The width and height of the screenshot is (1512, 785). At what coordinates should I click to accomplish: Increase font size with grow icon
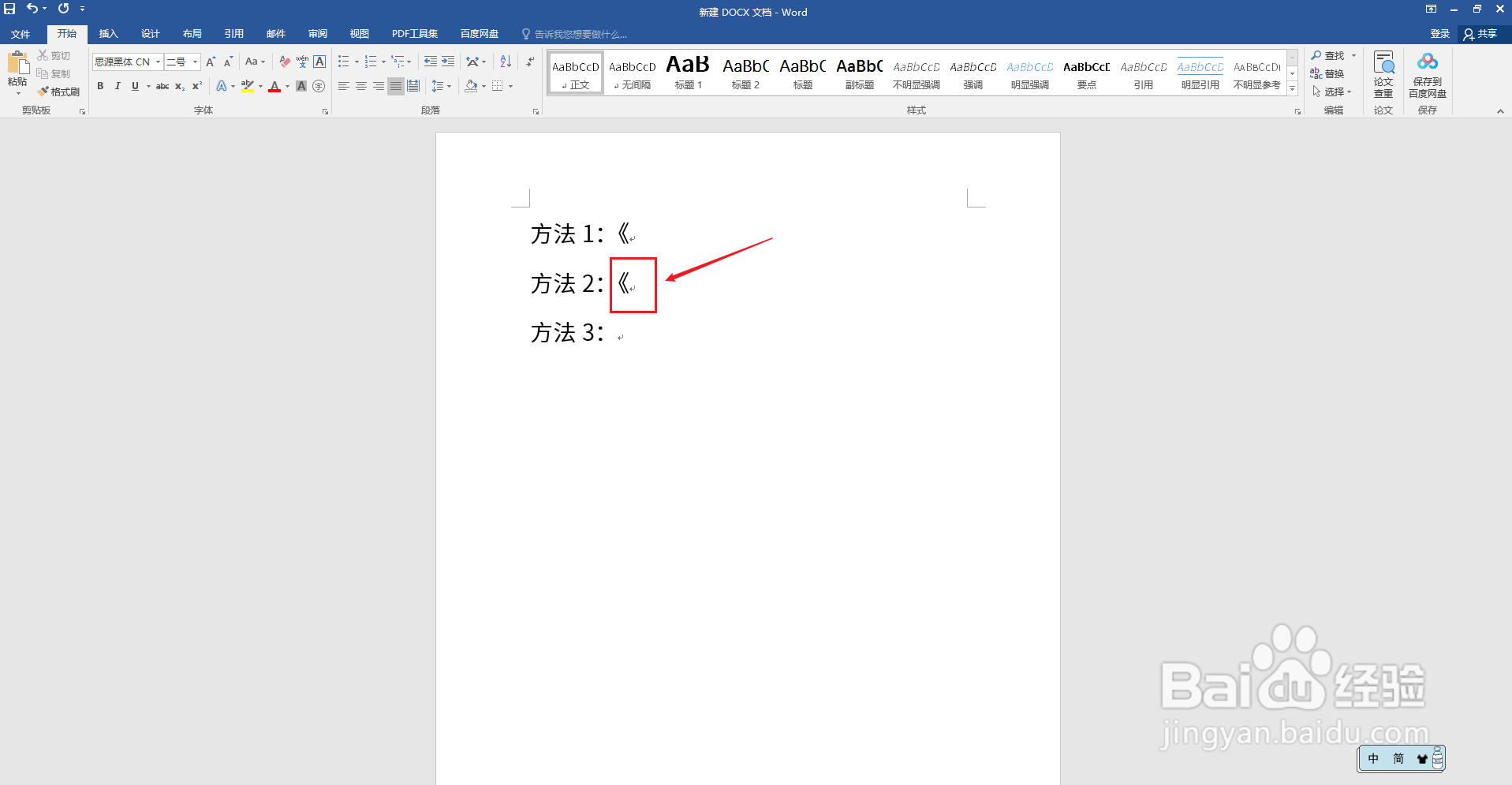(x=211, y=62)
